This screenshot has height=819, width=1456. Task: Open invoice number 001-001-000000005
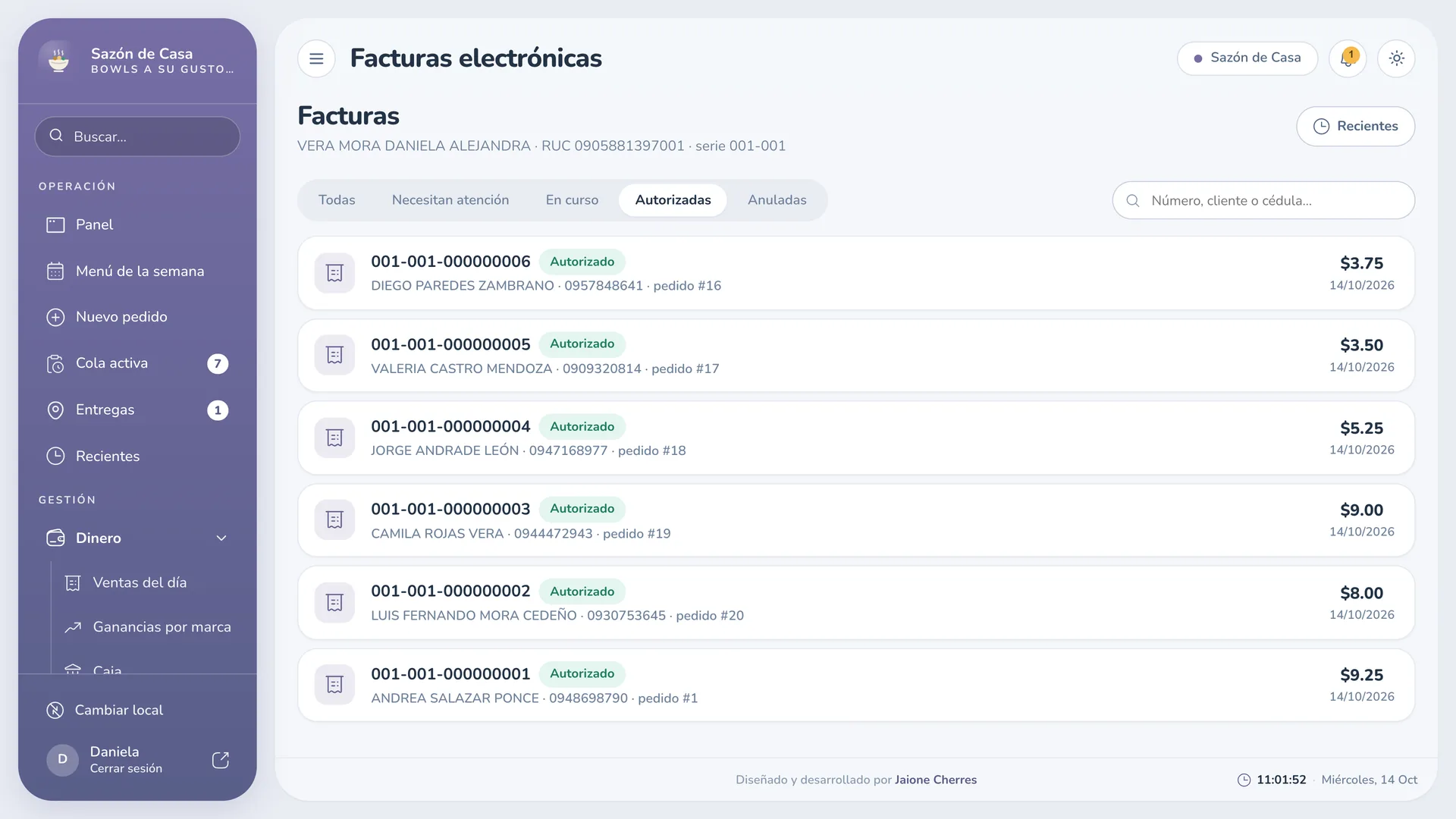[x=450, y=344]
